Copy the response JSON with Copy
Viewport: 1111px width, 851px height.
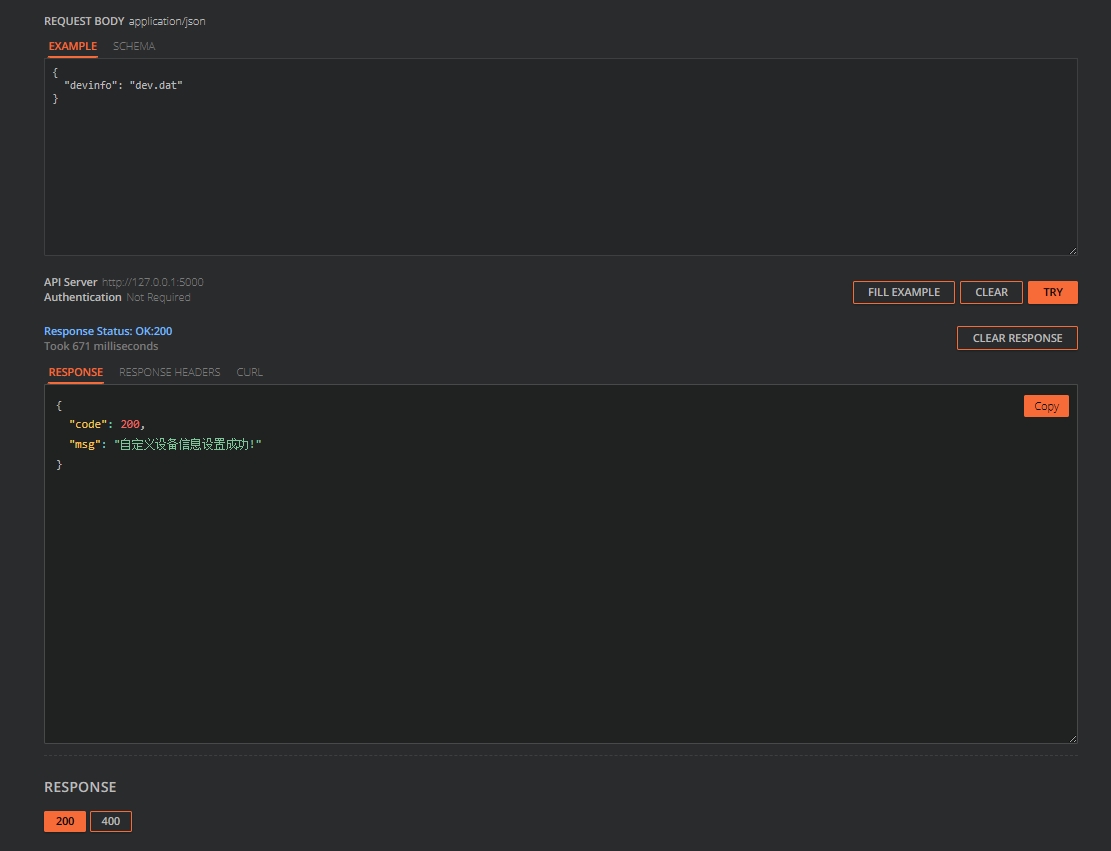point(1046,406)
